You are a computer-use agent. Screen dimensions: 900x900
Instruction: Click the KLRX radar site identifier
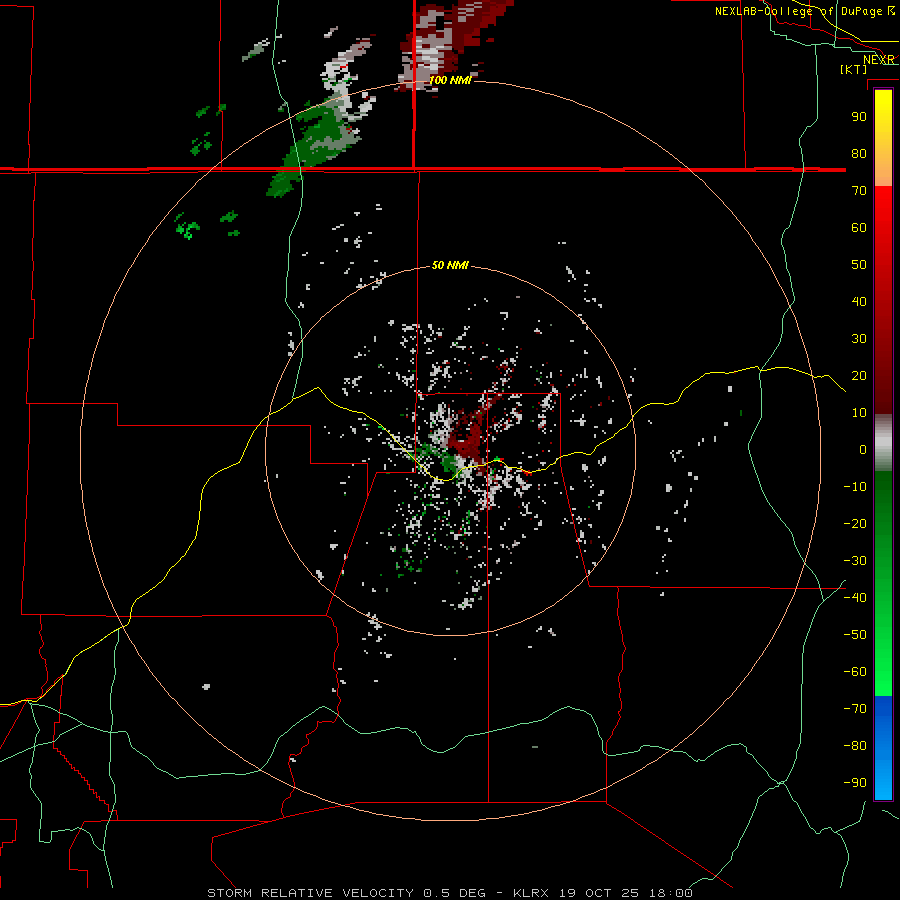[531, 893]
